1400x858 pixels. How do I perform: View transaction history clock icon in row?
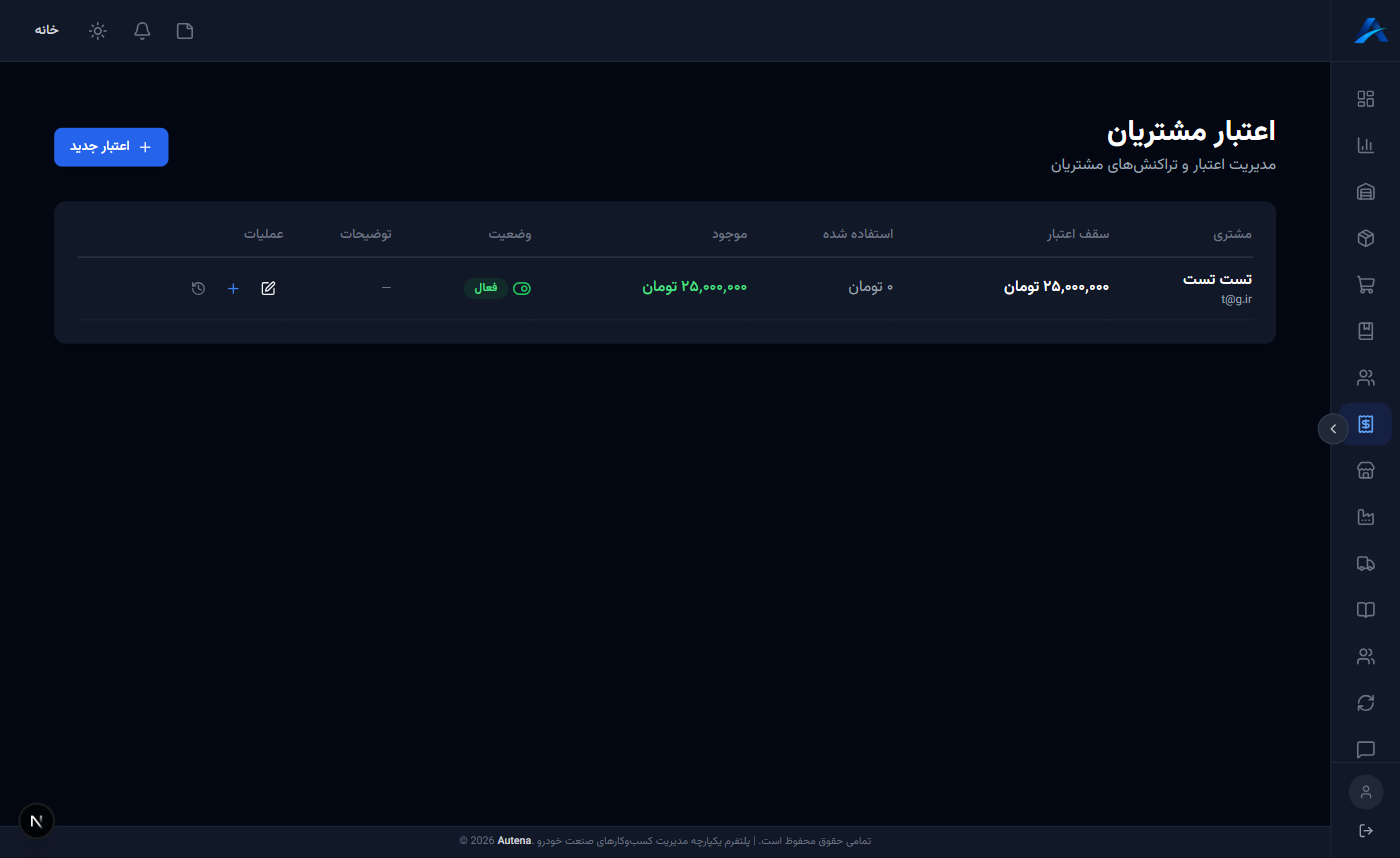(x=198, y=288)
